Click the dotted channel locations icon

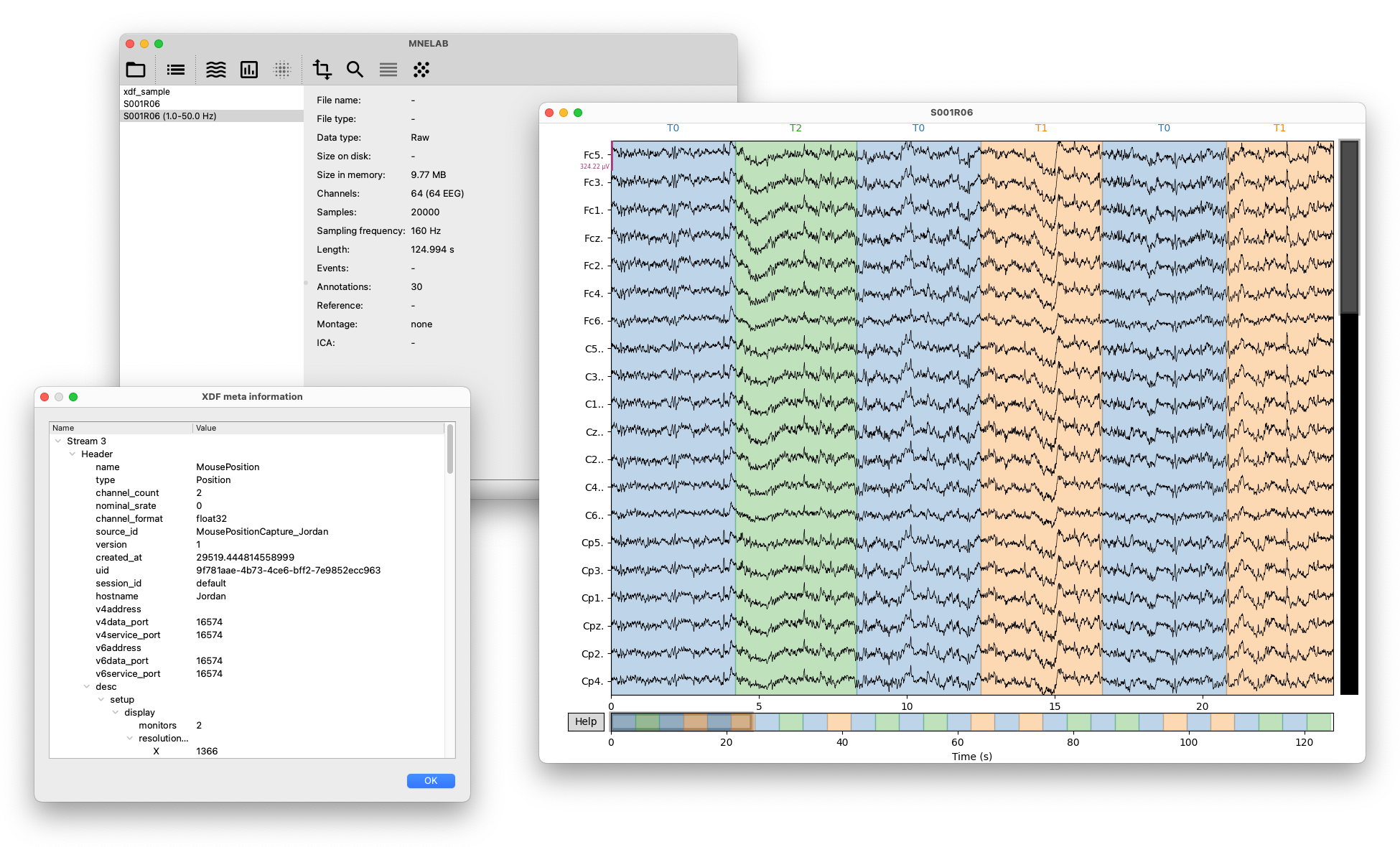pyautogui.click(x=282, y=70)
